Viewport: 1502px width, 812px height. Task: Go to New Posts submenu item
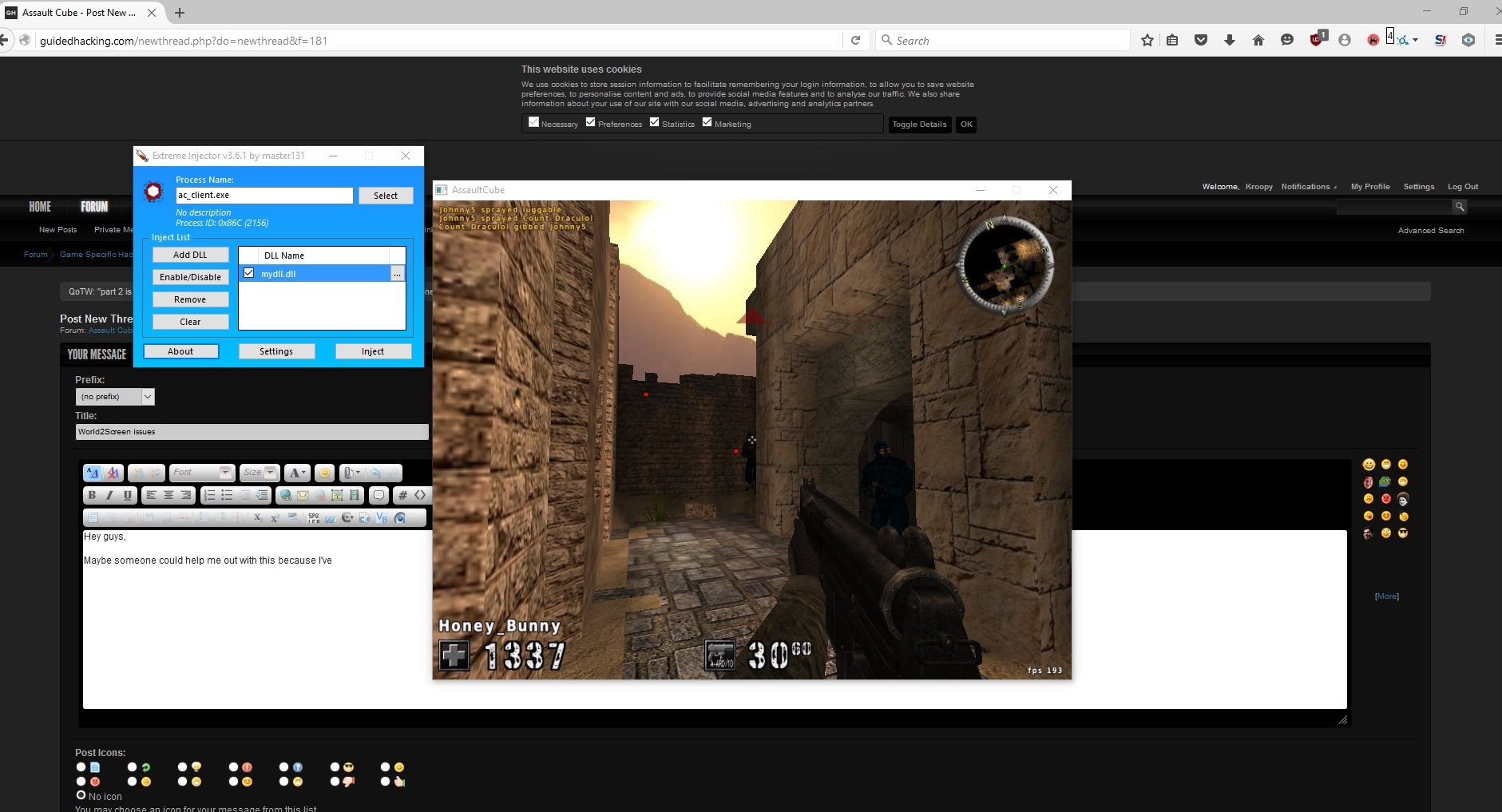click(57, 230)
